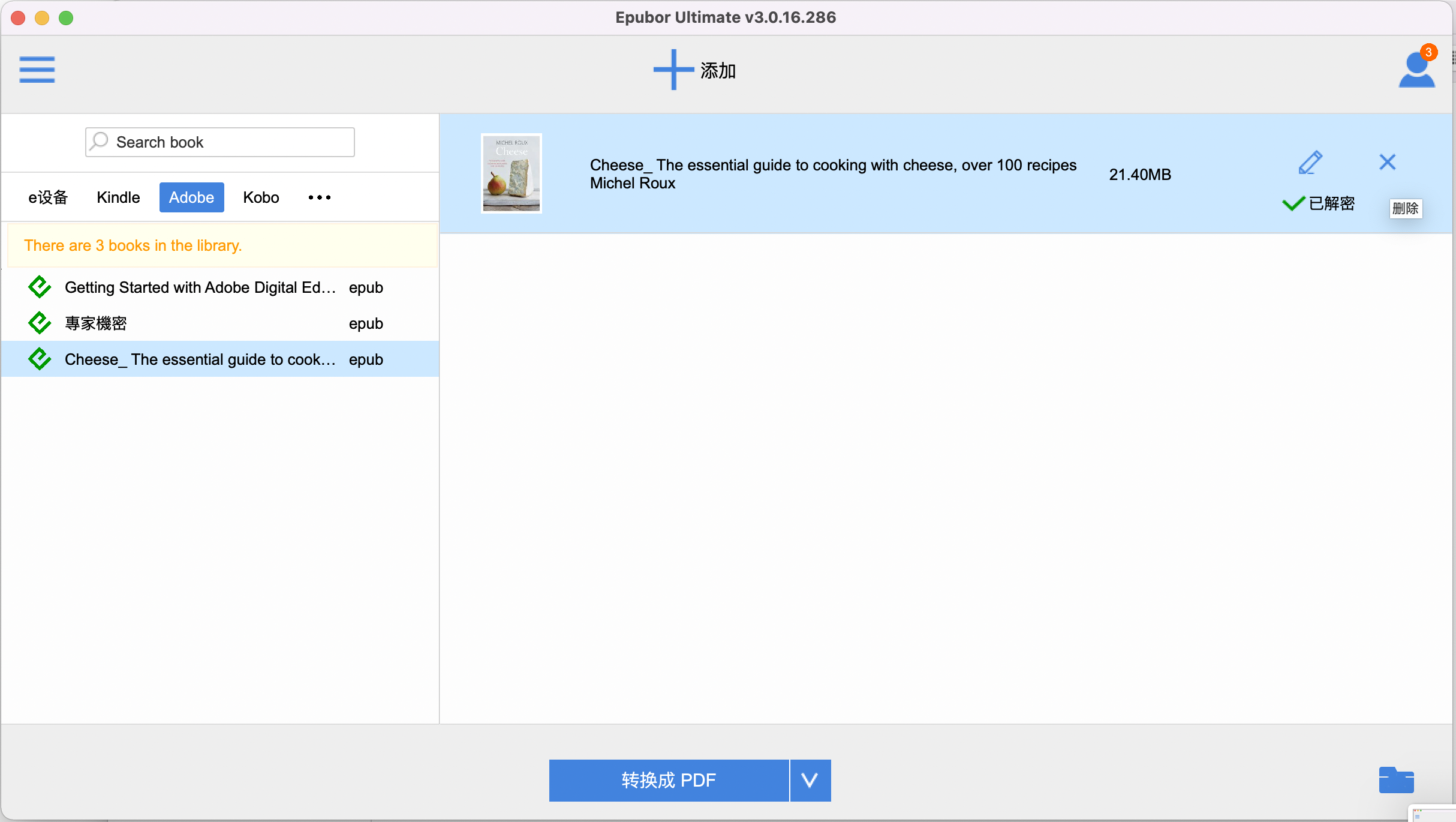Click the 21.40MB file size
This screenshot has width=1456, height=822.
tap(1140, 174)
